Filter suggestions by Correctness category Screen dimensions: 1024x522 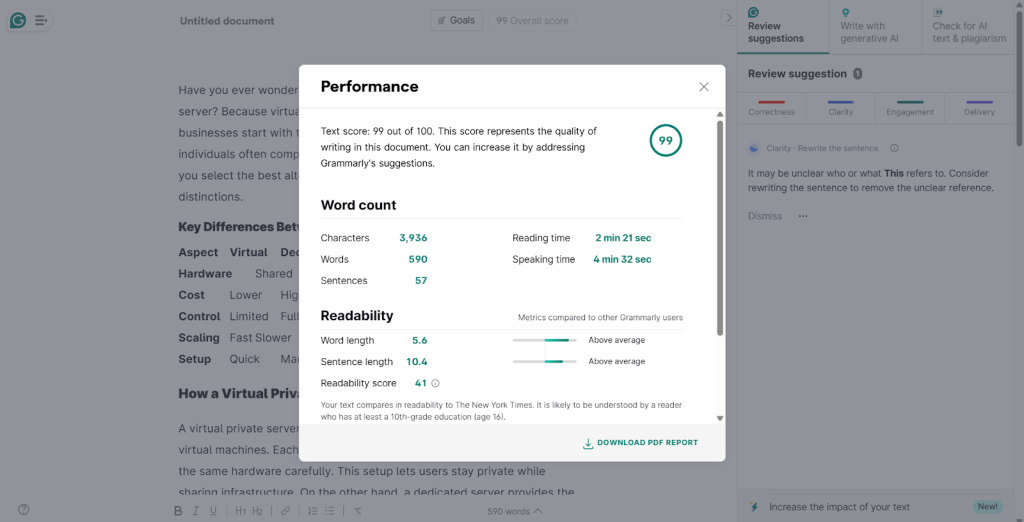[x=771, y=107]
